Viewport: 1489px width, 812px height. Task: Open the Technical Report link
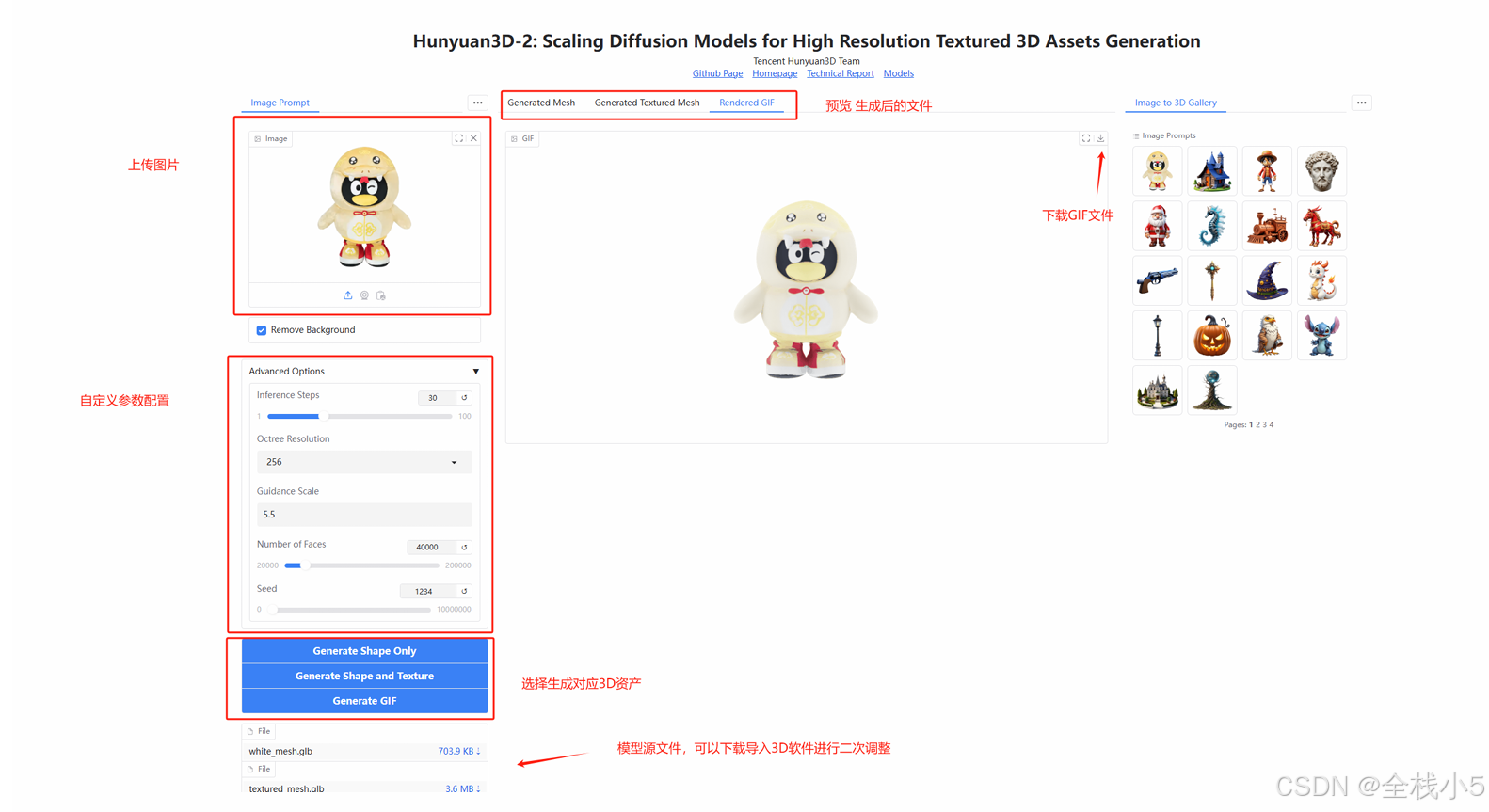tap(840, 73)
